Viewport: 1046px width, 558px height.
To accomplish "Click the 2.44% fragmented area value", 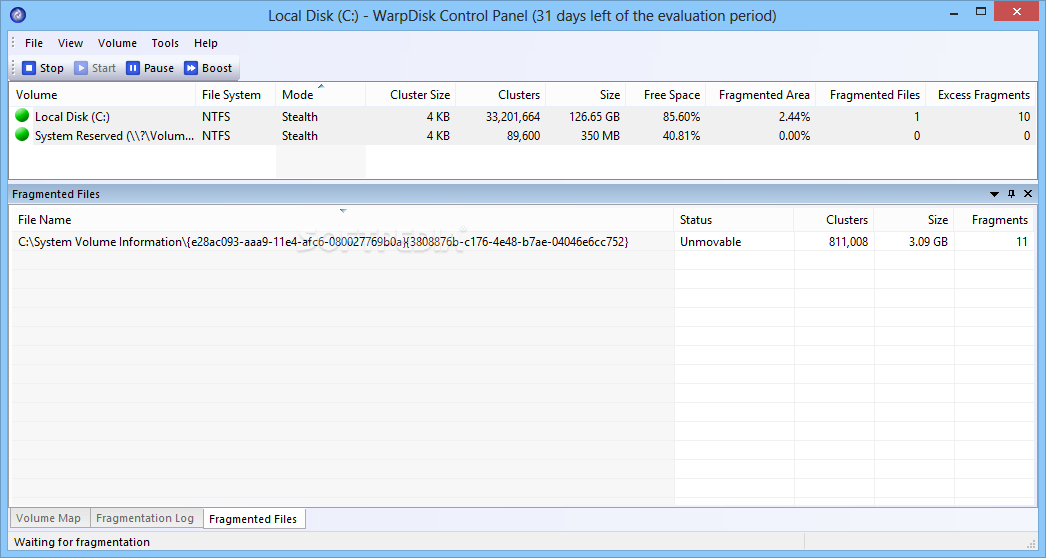I will click(x=795, y=116).
